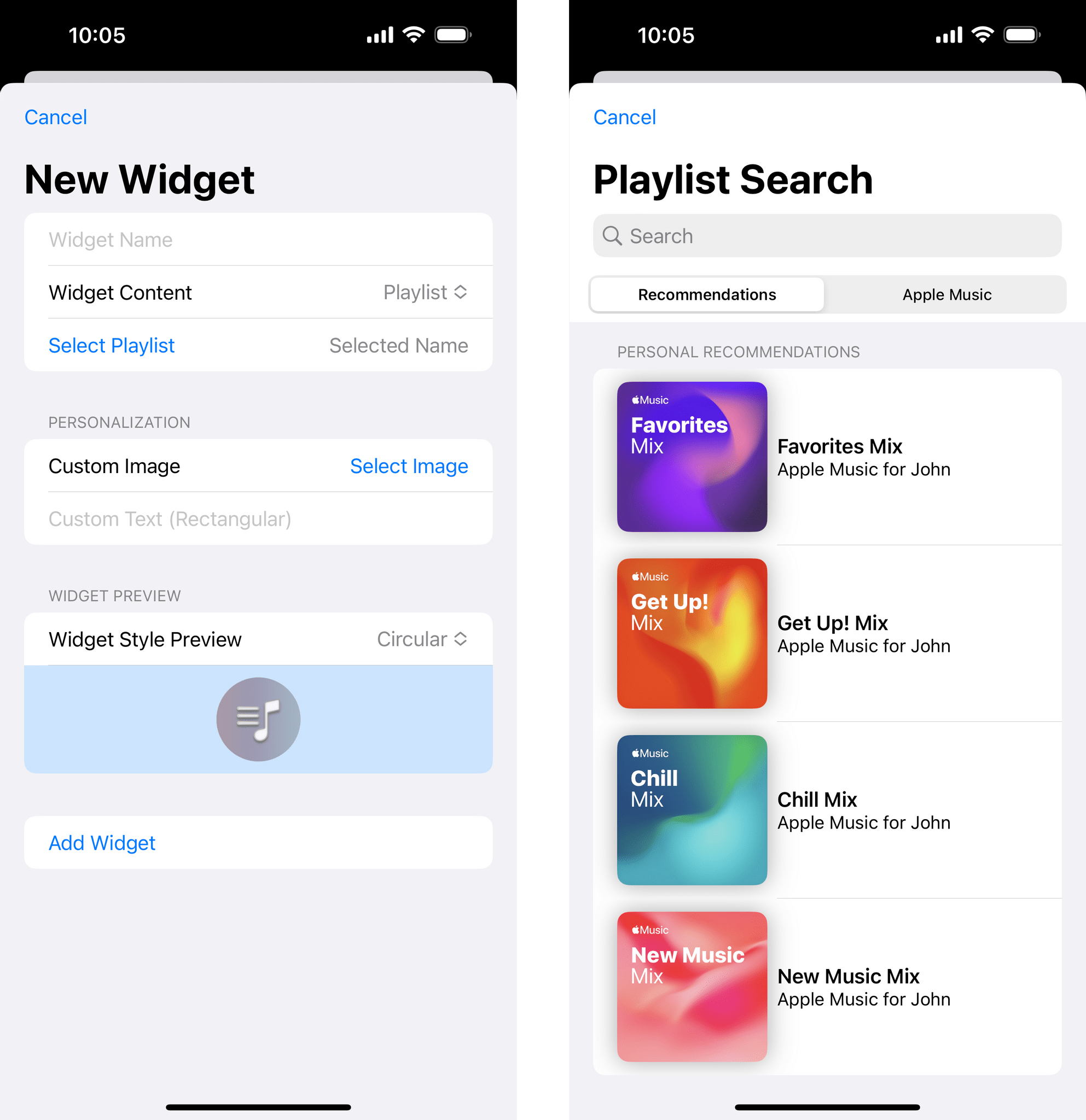1086x1120 pixels.
Task: Click the Select Playlist link
Action: [x=111, y=345]
